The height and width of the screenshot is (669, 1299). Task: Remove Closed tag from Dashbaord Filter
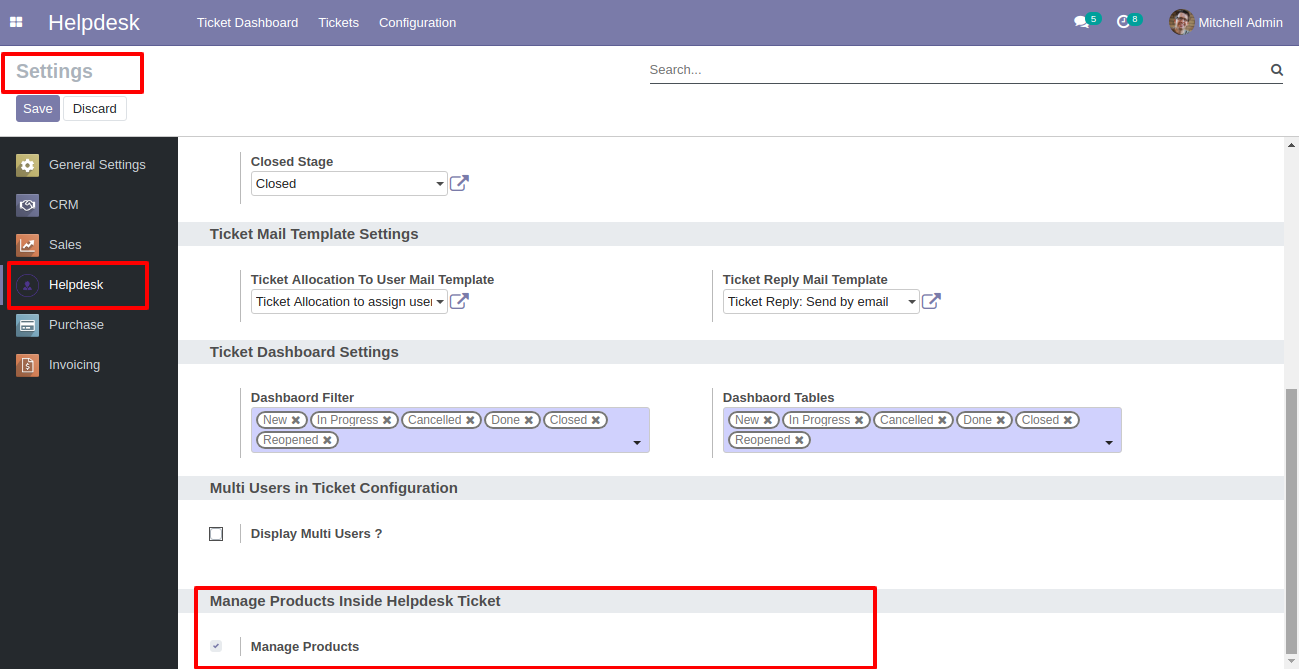[596, 420]
